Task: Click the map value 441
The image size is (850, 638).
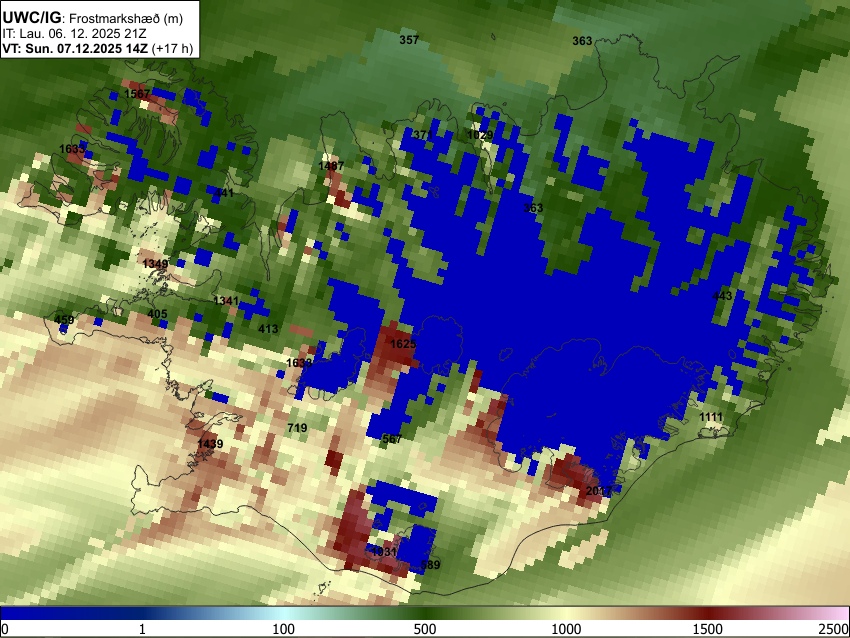Action: 224,193
